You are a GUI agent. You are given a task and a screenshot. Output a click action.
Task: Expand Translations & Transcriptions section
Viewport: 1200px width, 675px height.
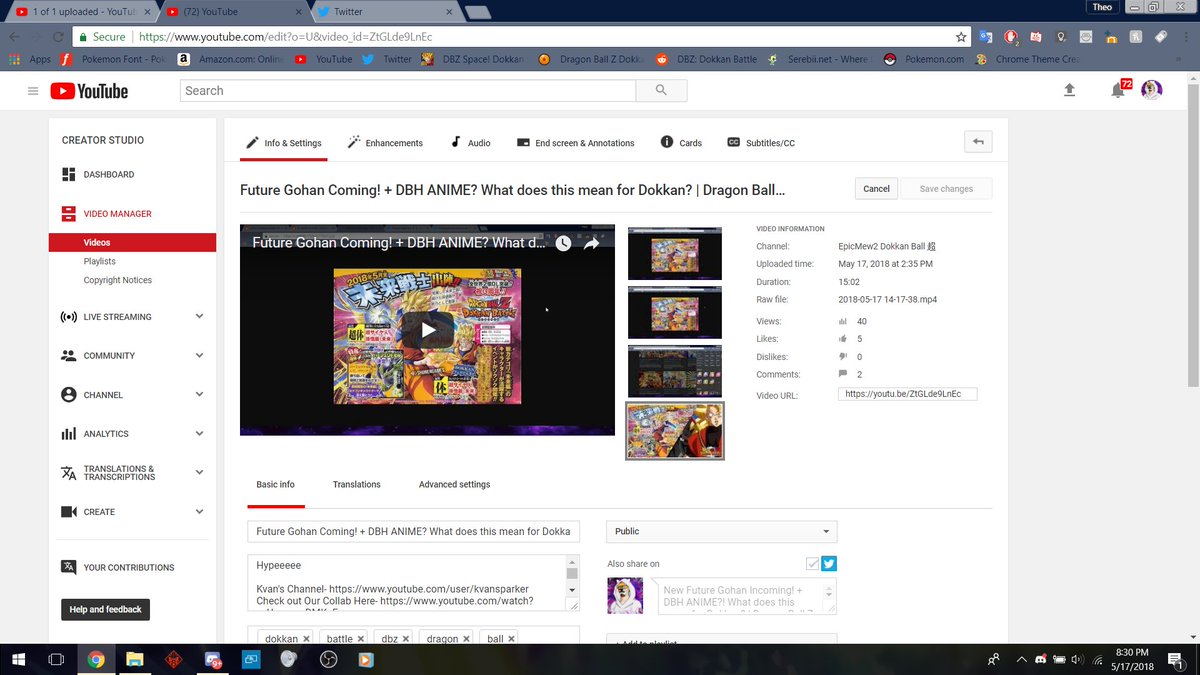[x=199, y=472]
